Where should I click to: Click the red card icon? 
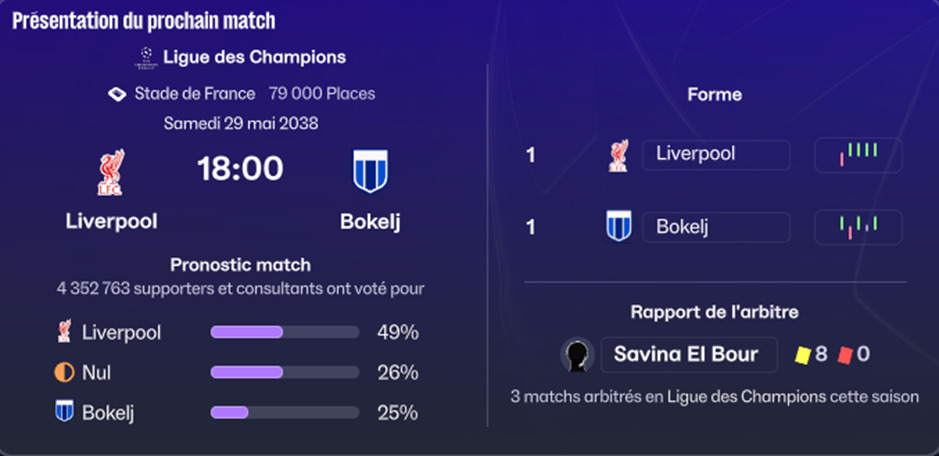pyautogui.click(x=845, y=355)
